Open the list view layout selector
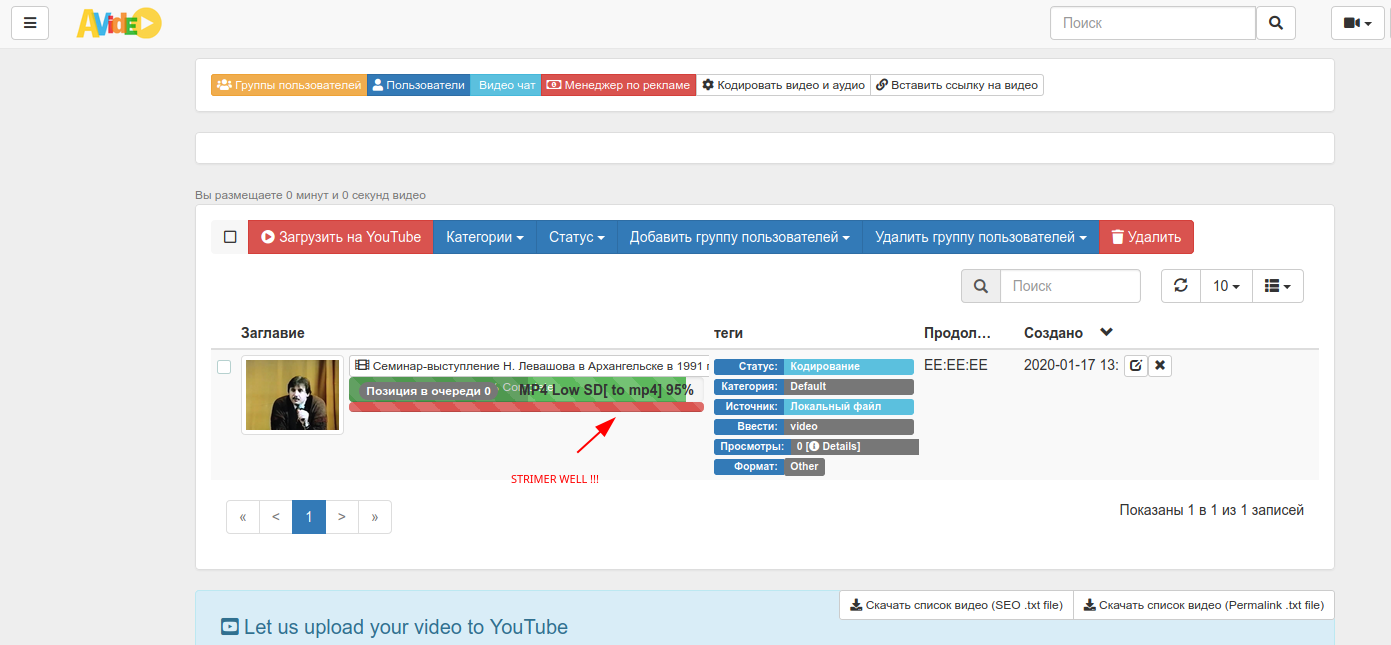The image size is (1391, 645). point(1278,285)
